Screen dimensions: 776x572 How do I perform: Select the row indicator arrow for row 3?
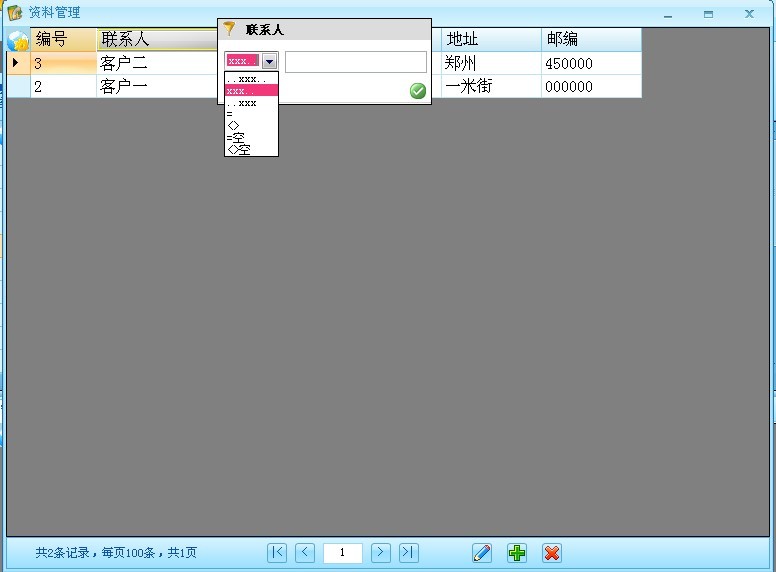(x=18, y=63)
